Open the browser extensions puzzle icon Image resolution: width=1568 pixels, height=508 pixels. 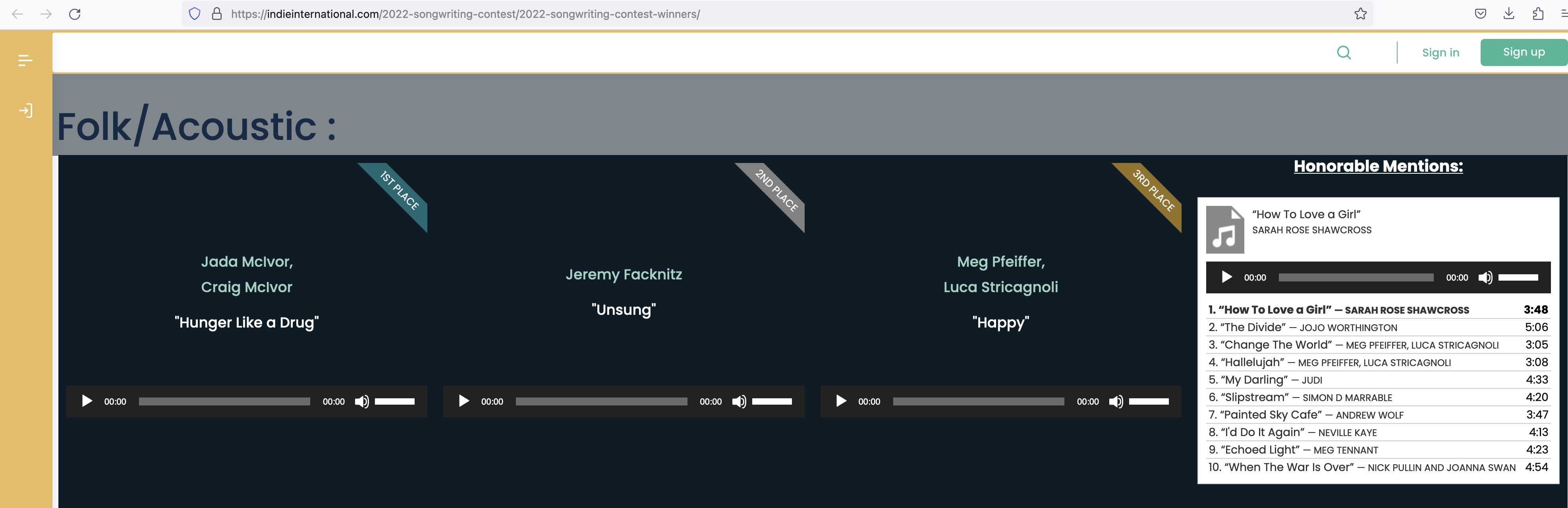click(1537, 14)
